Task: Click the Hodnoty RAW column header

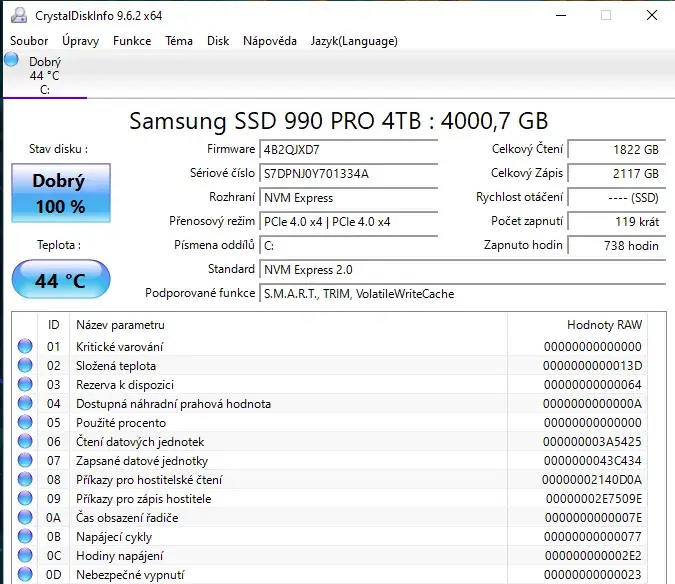Action: click(604, 325)
